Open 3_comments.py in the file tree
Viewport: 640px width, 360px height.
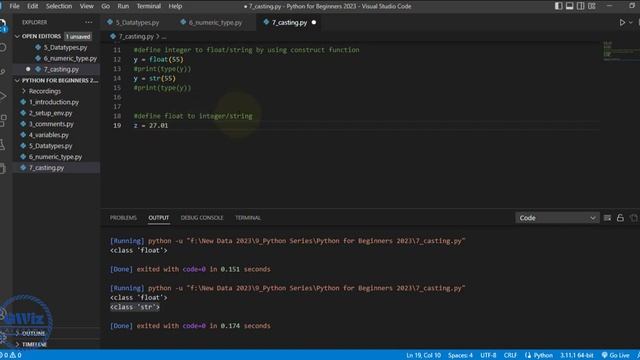click(x=51, y=124)
